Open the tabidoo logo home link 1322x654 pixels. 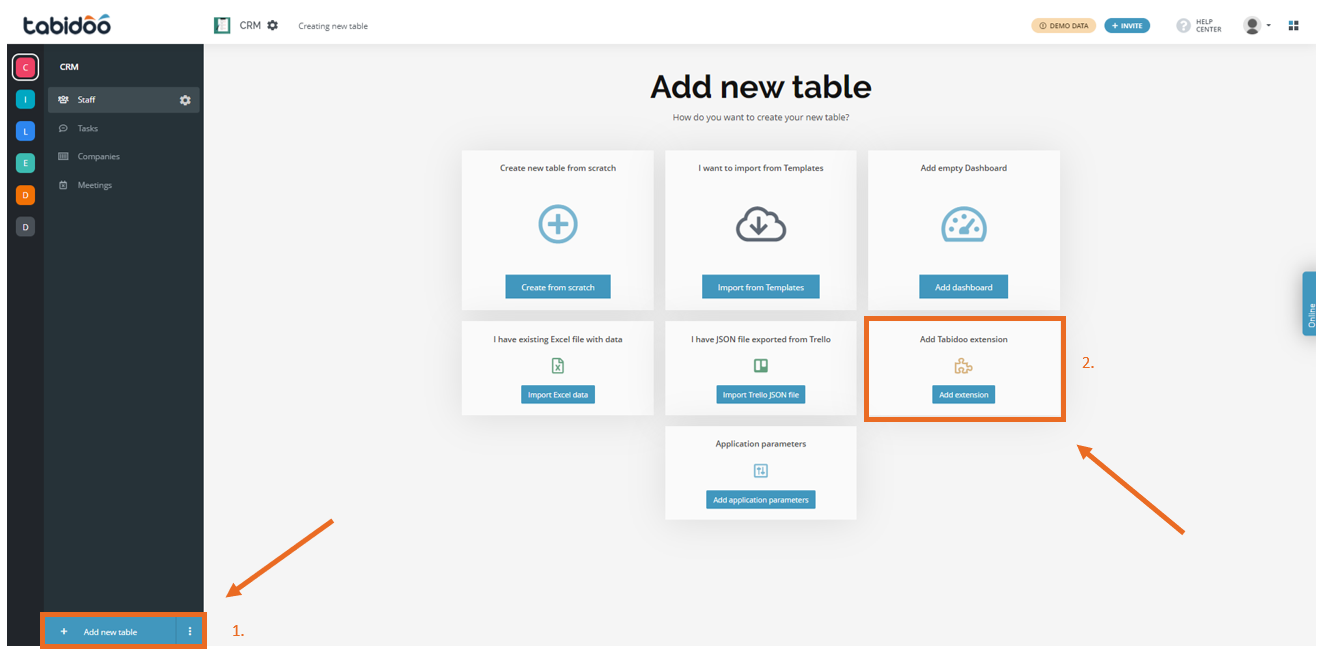point(66,24)
